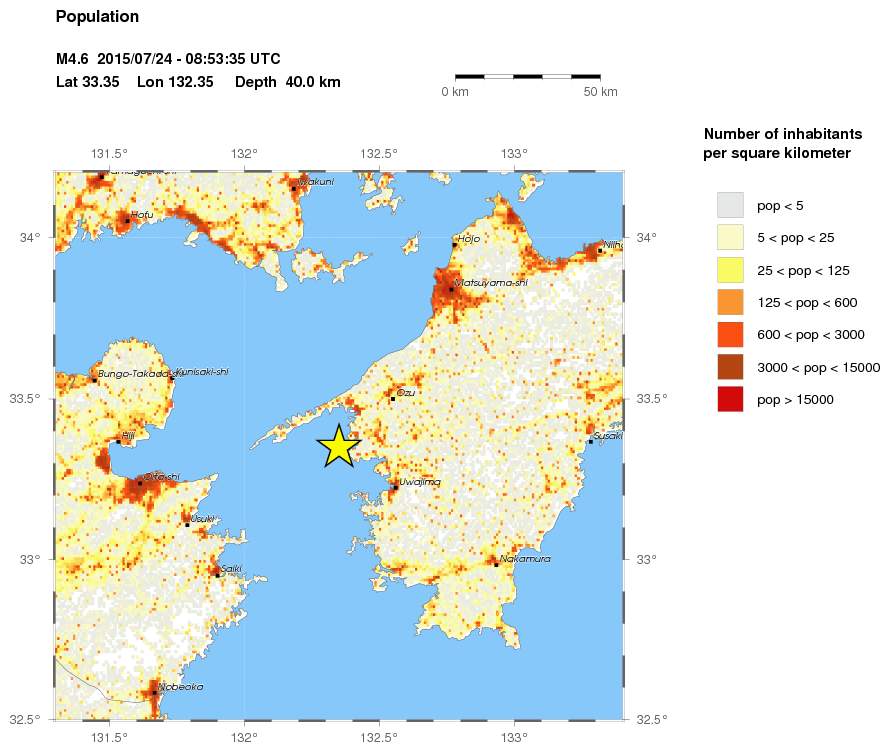The height and width of the screenshot is (752, 890).
Task: Click the Nakamura city marker
Action: [x=496, y=564]
